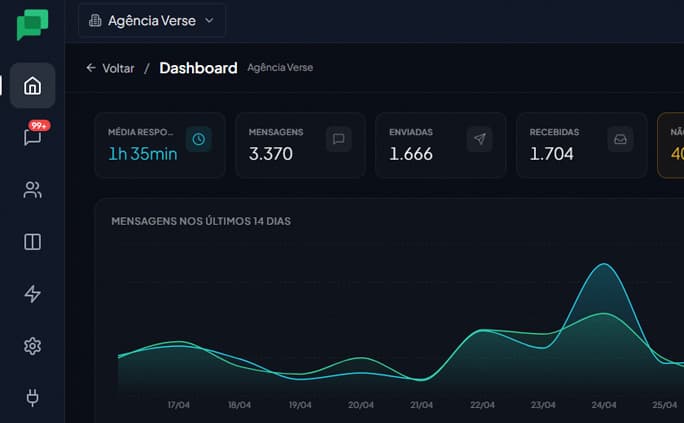Click paper plane icon on Enviadas card
The image size is (684, 423).
(x=479, y=139)
